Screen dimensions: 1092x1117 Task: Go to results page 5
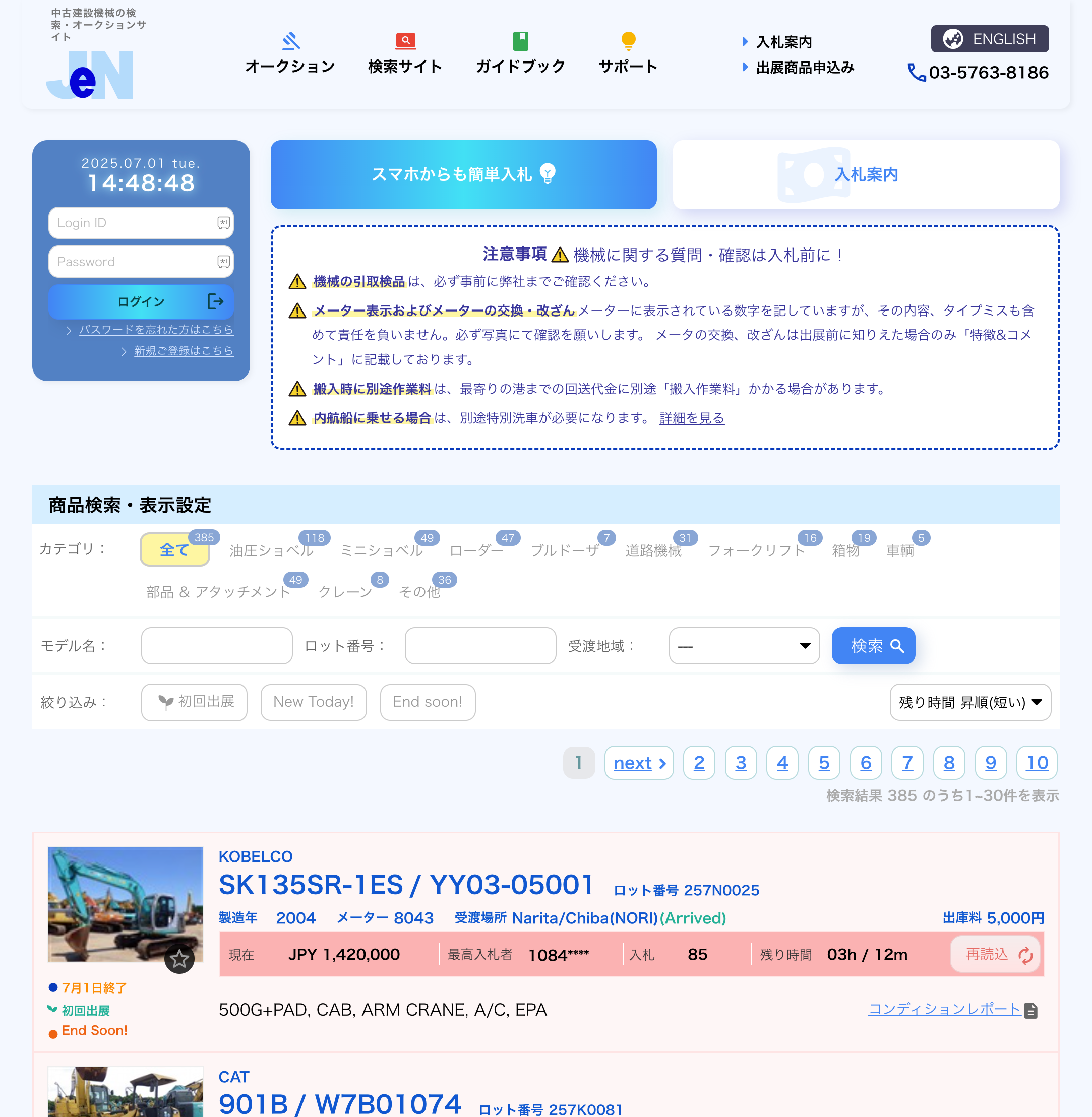(x=824, y=763)
